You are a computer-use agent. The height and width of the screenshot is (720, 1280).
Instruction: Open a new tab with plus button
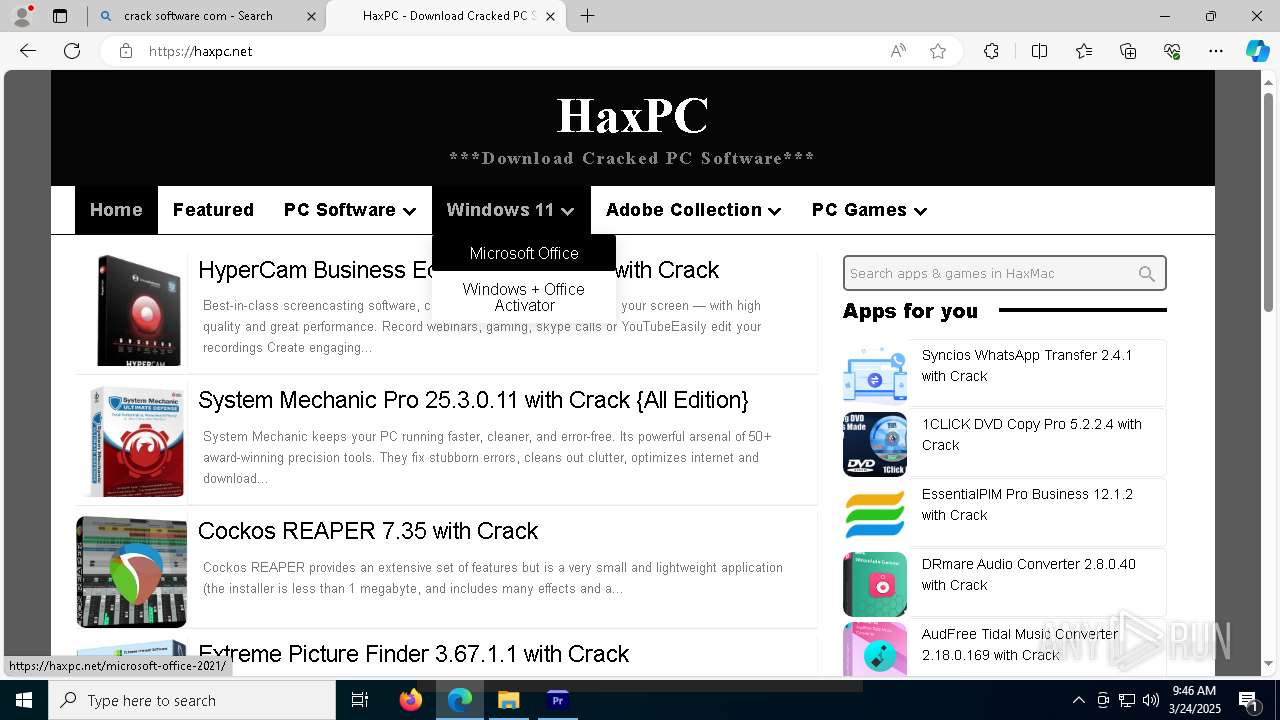point(588,16)
